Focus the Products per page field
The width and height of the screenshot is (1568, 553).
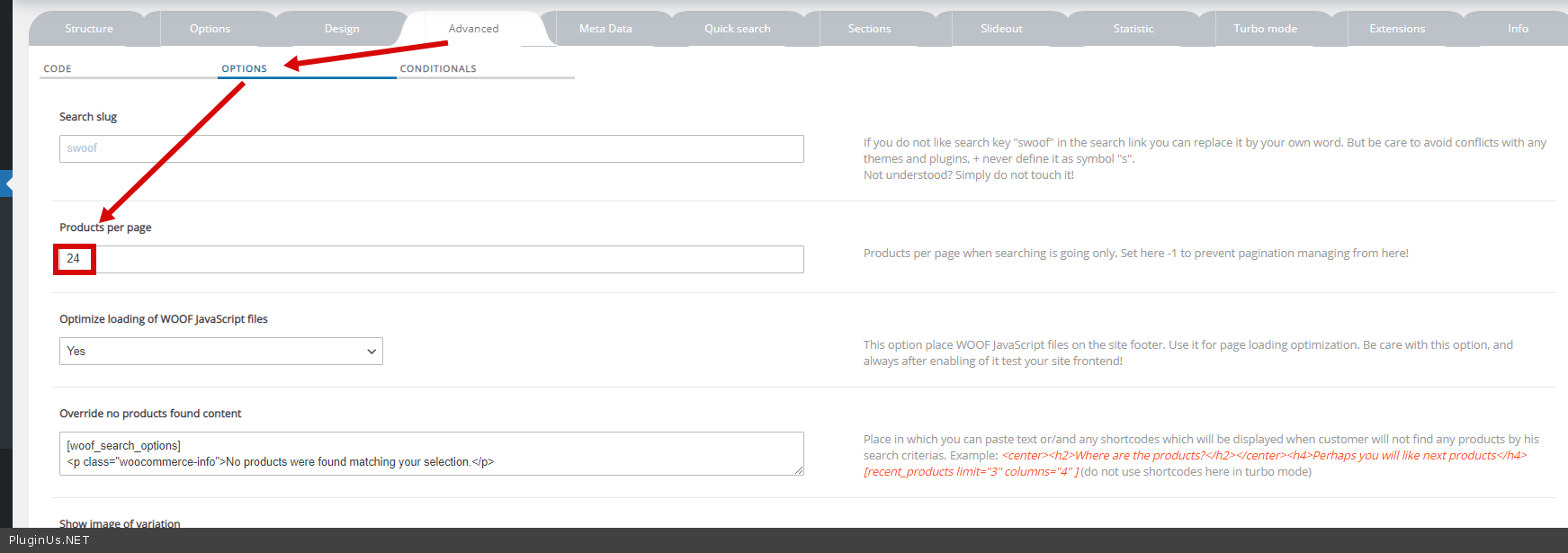pyautogui.click(x=431, y=260)
